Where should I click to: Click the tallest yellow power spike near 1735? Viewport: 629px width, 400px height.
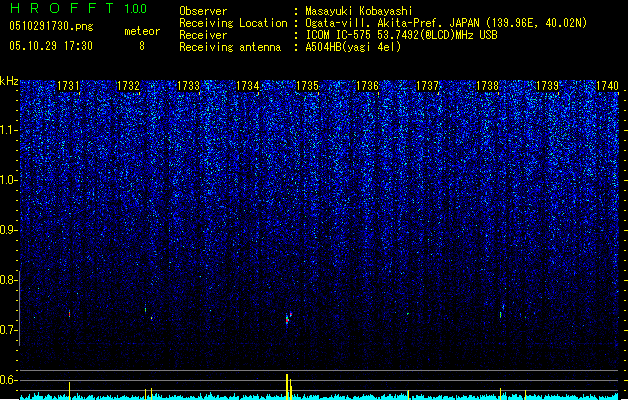tap(287, 386)
